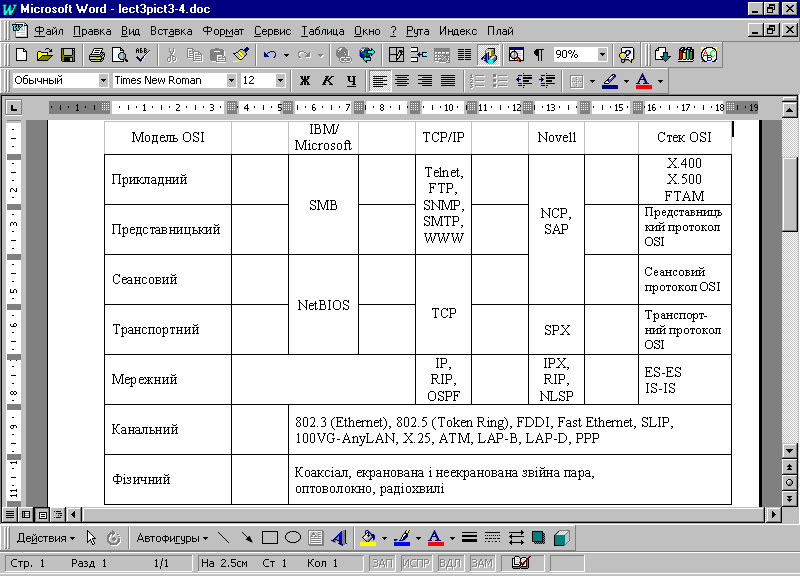Click the ЗАМ status bar indicator
Viewport: 800px width, 576px height.
point(482,563)
